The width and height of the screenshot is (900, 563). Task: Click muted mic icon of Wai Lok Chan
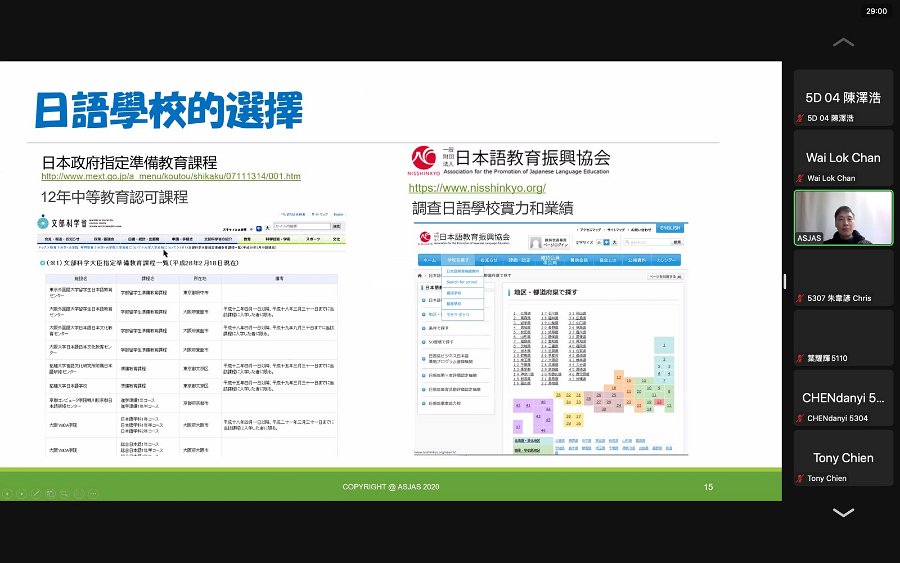800,178
